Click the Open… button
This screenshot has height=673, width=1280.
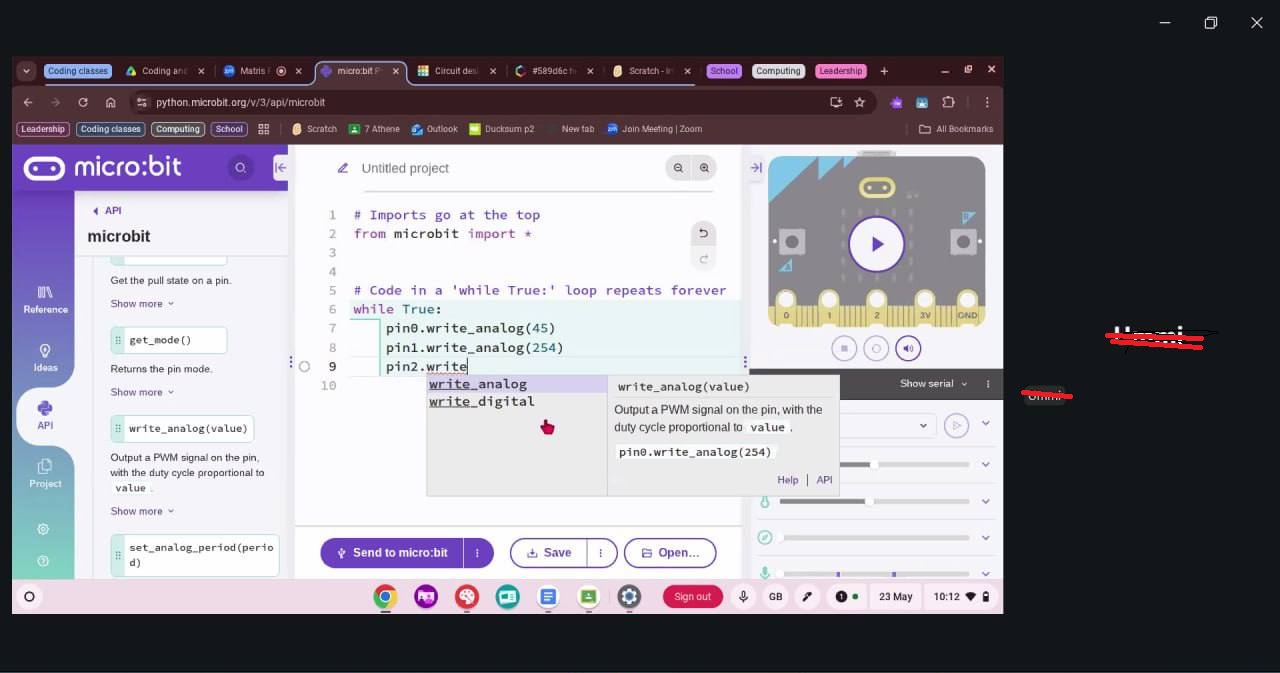point(670,553)
